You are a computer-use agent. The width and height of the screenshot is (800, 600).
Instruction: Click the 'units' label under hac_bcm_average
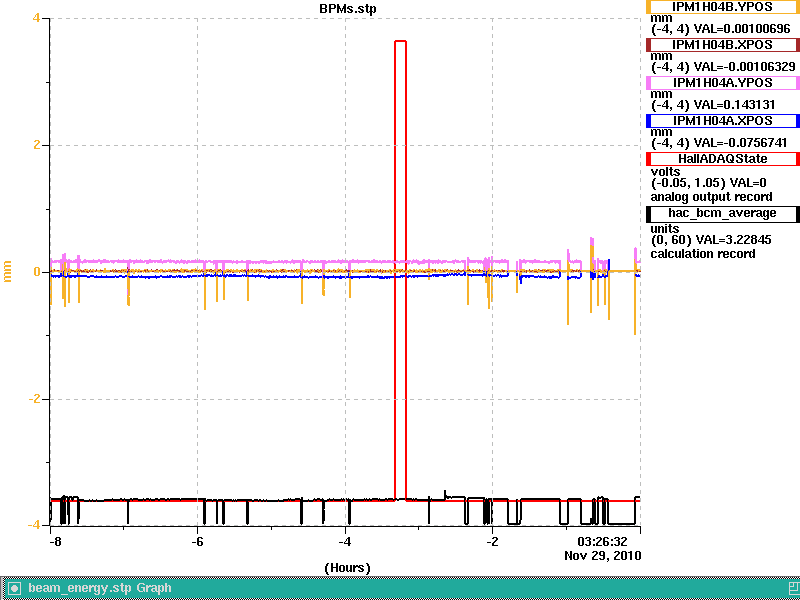[665, 229]
